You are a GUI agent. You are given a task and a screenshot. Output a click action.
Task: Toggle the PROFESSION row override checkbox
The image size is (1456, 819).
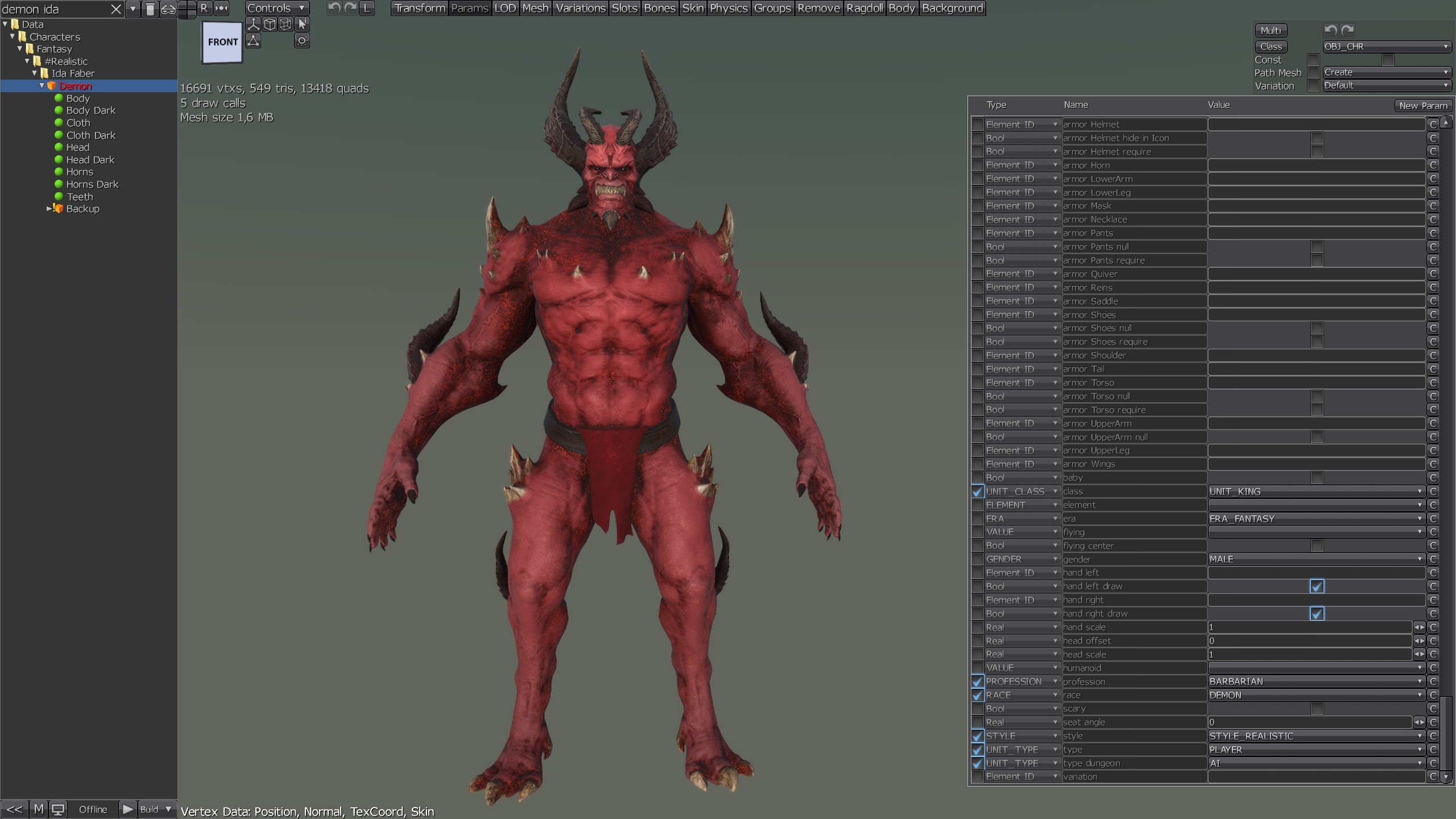[x=977, y=681]
